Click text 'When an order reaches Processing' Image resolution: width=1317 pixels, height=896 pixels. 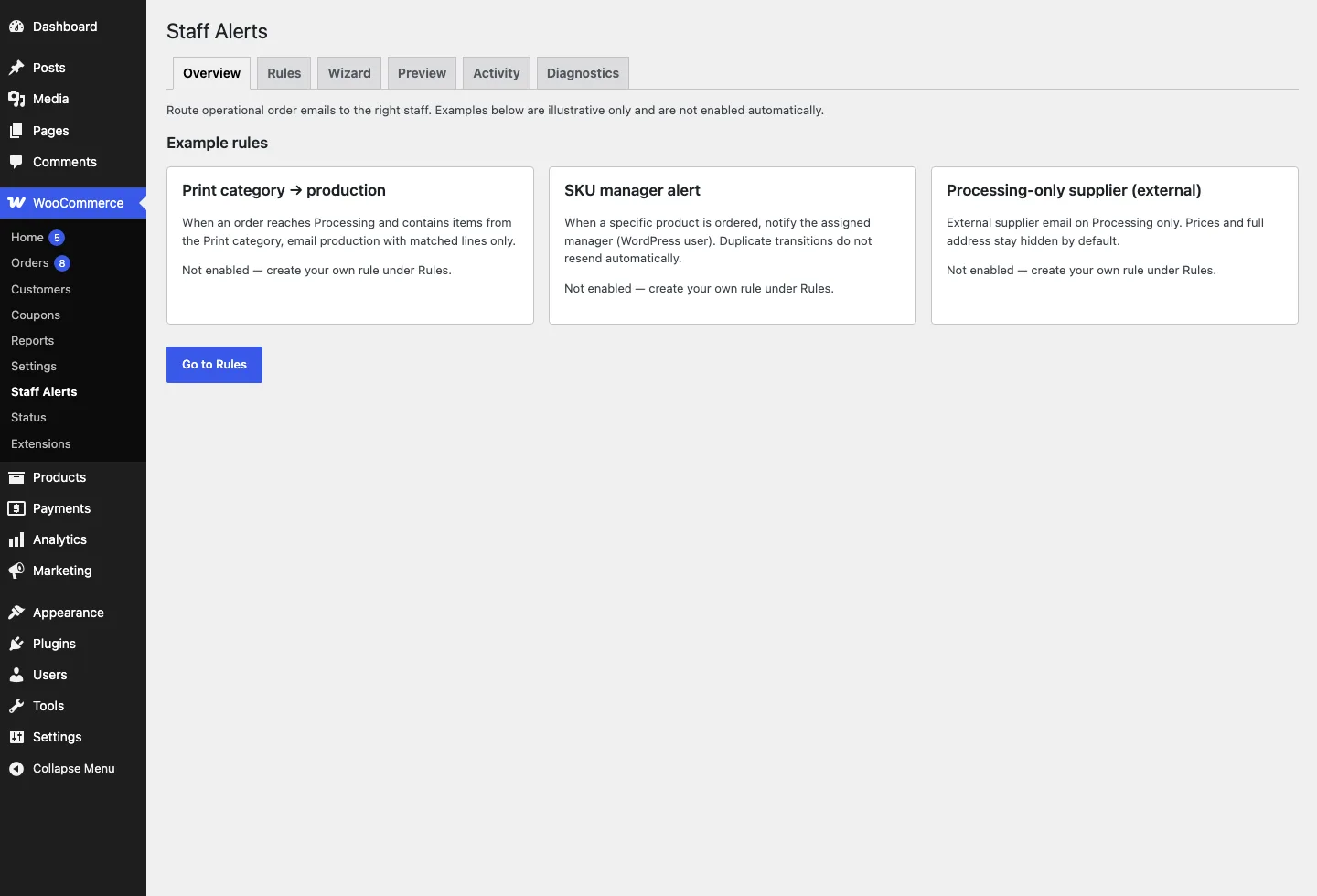coord(278,223)
